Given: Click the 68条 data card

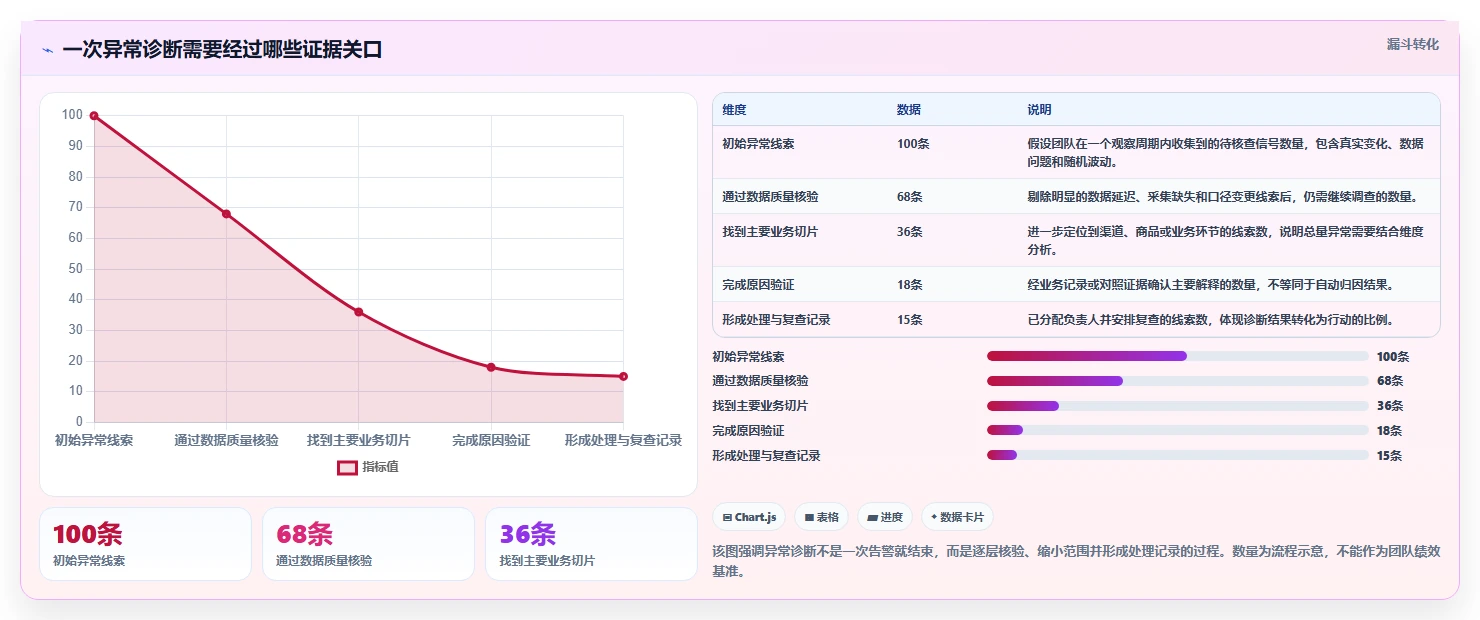Looking at the screenshot, I should 368,544.
